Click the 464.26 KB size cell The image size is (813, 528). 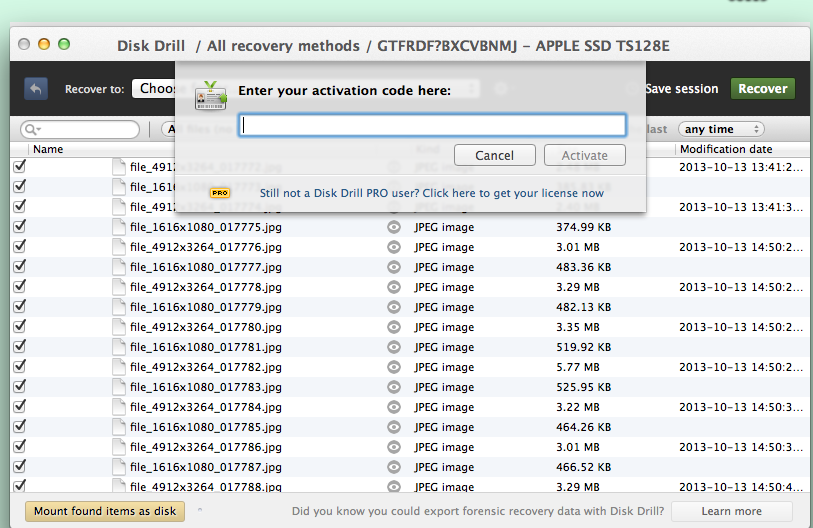click(583, 427)
